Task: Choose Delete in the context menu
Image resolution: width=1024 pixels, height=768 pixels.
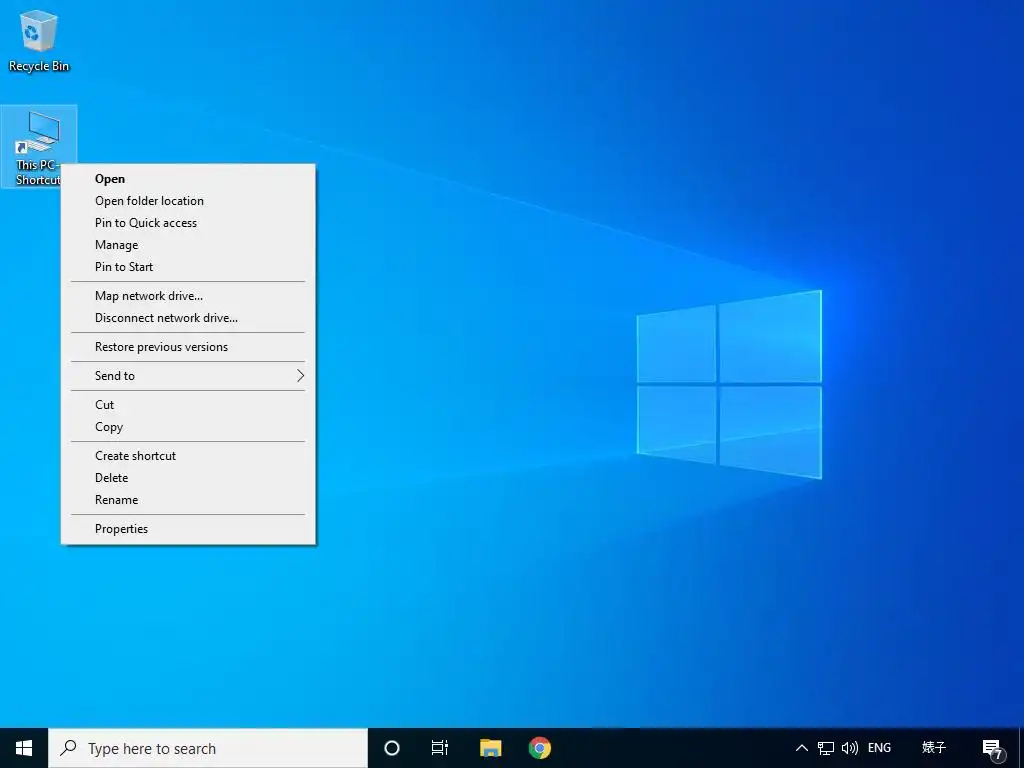Action: pos(188,478)
